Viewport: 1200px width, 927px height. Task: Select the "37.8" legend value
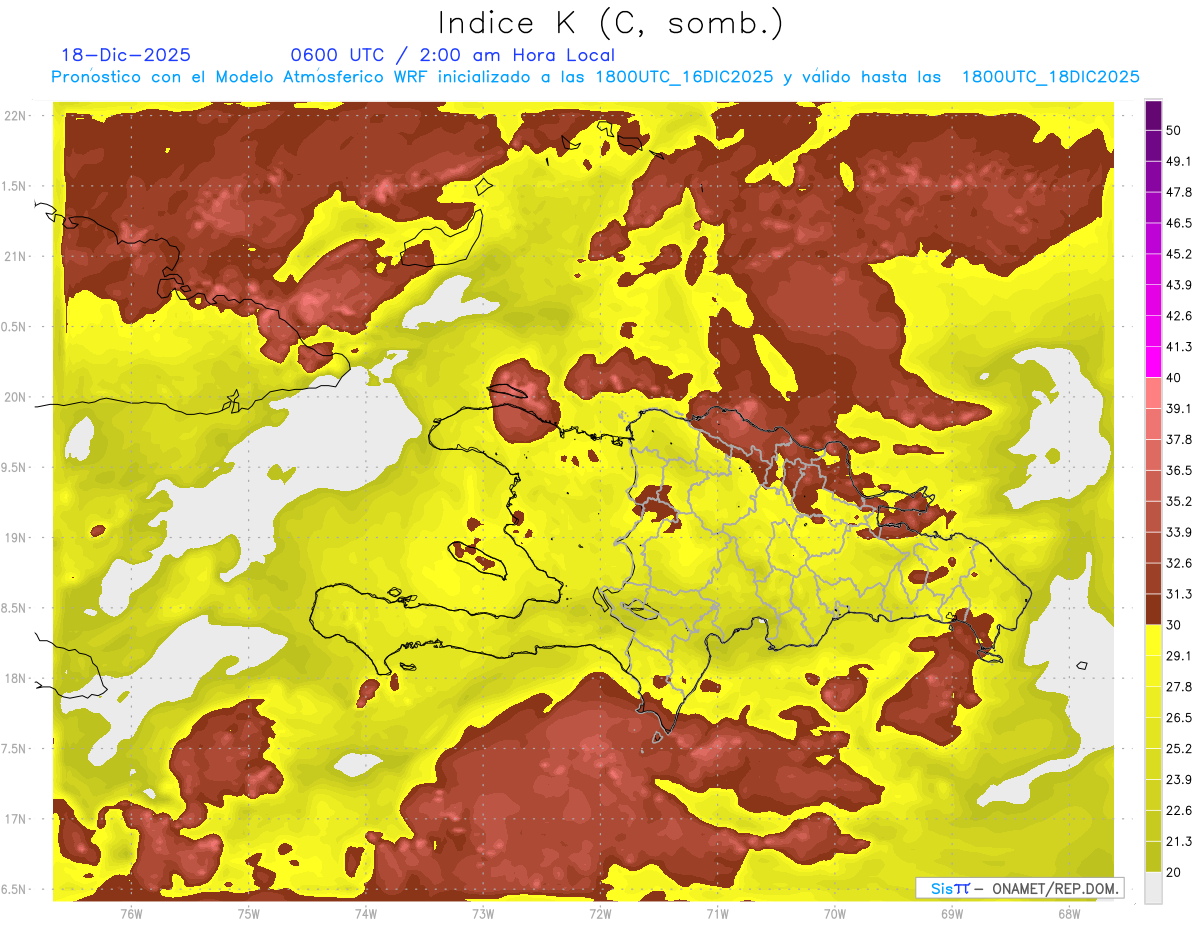[x=1178, y=439]
